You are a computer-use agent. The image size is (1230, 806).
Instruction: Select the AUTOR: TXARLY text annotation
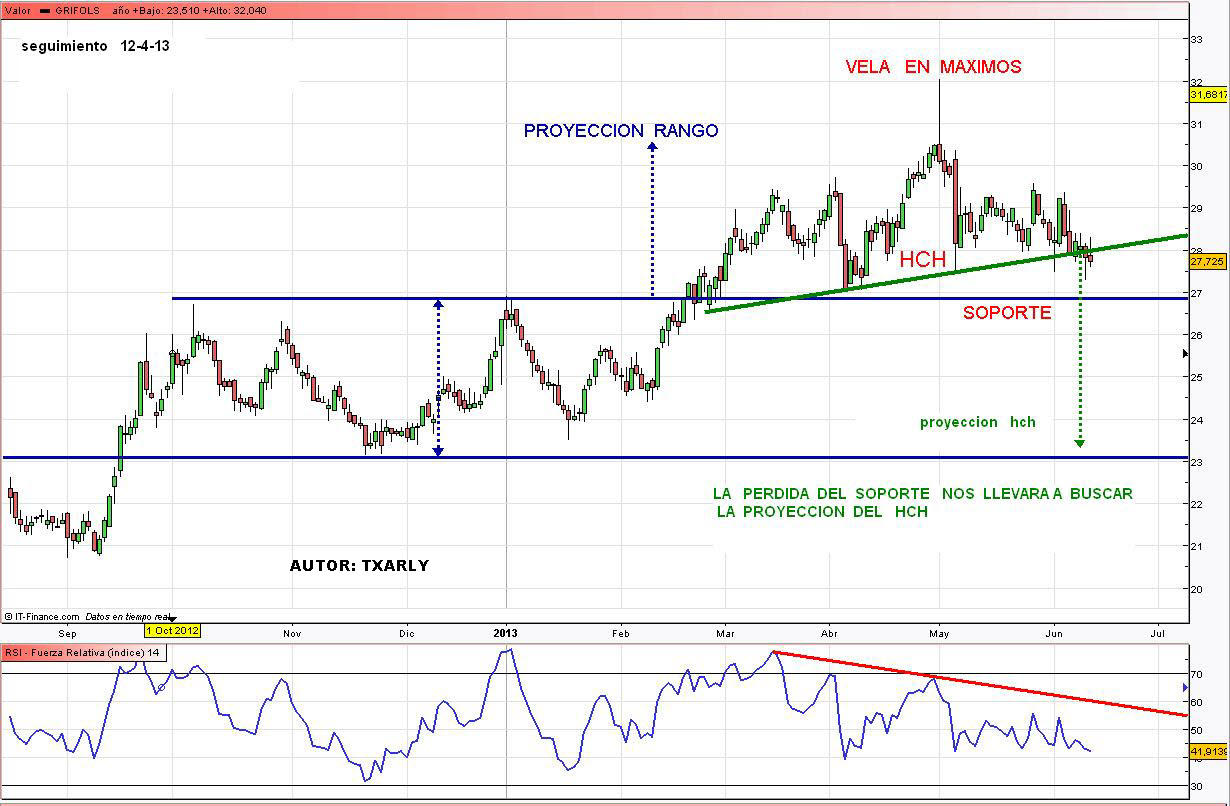click(359, 566)
